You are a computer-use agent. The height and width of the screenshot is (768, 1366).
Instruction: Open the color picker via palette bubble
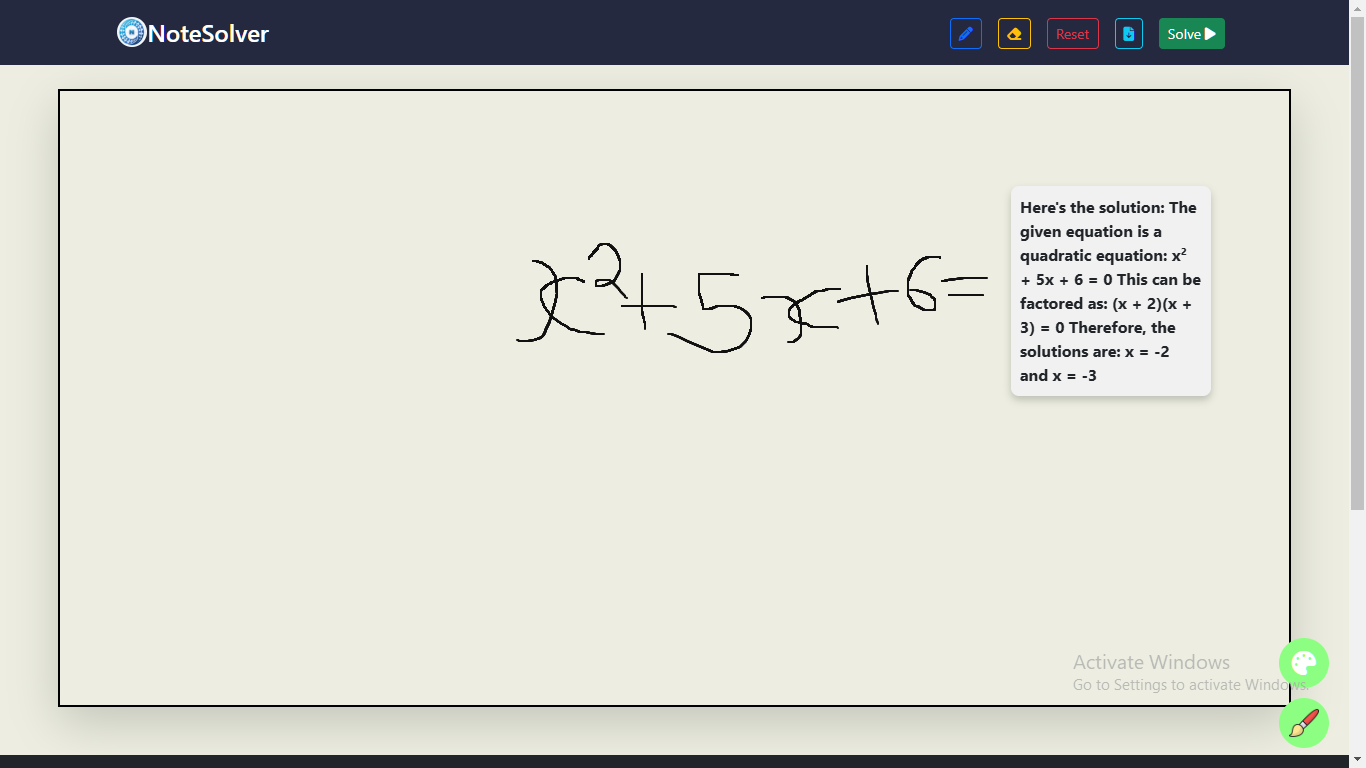pos(1304,663)
